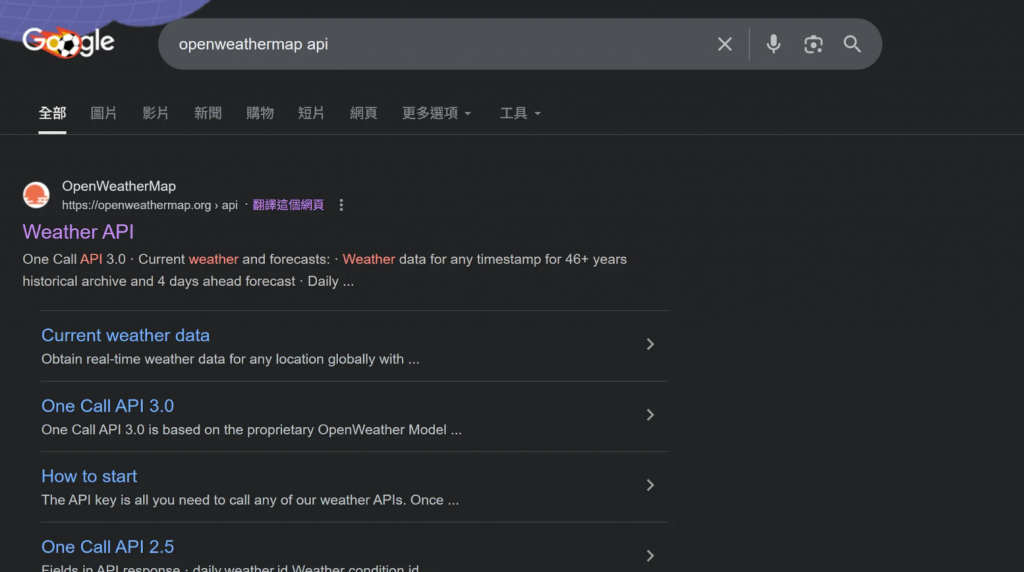Screen dimensions: 1024x572
Task: Open the 購物 tab
Action: pos(260,113)
